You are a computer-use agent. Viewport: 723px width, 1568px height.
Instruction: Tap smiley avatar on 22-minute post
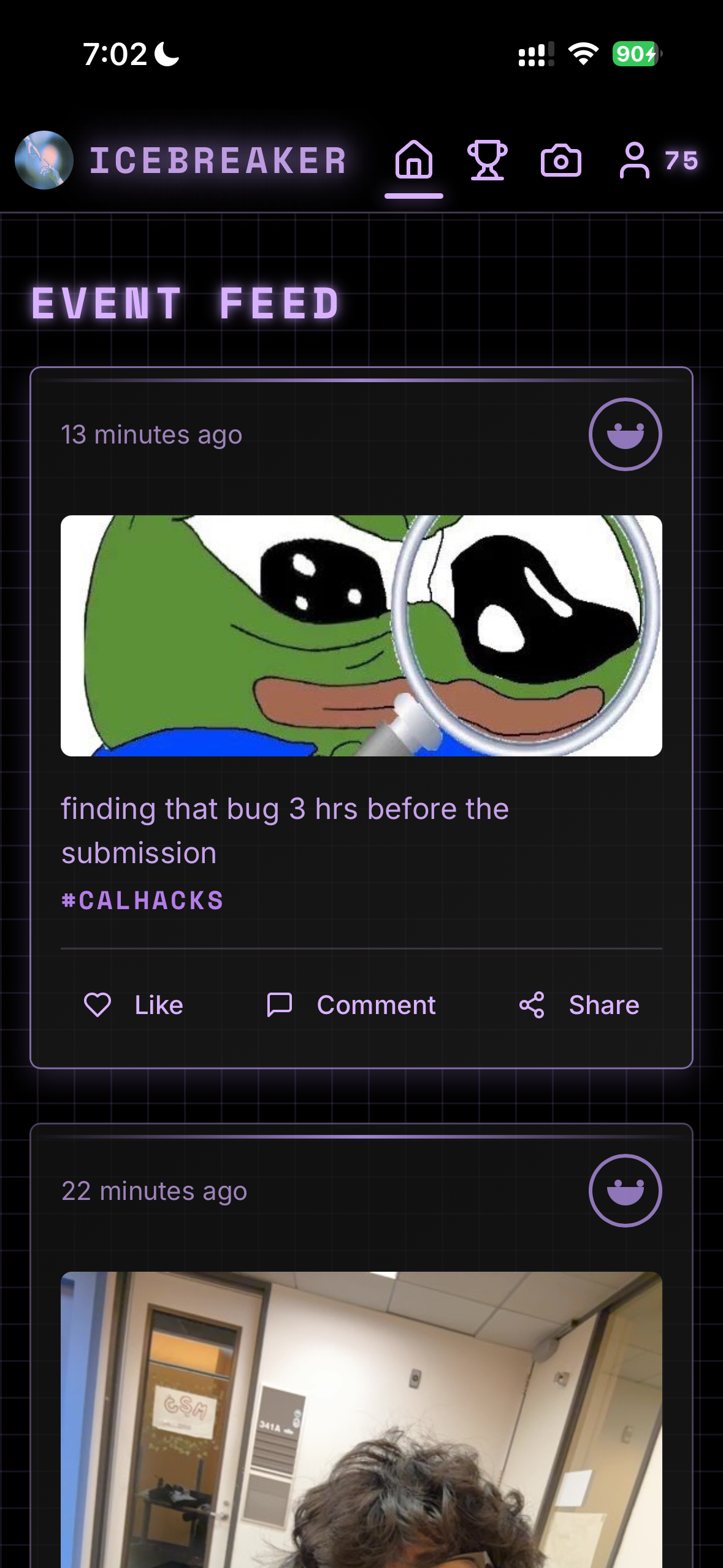(x=625, y=1191)
